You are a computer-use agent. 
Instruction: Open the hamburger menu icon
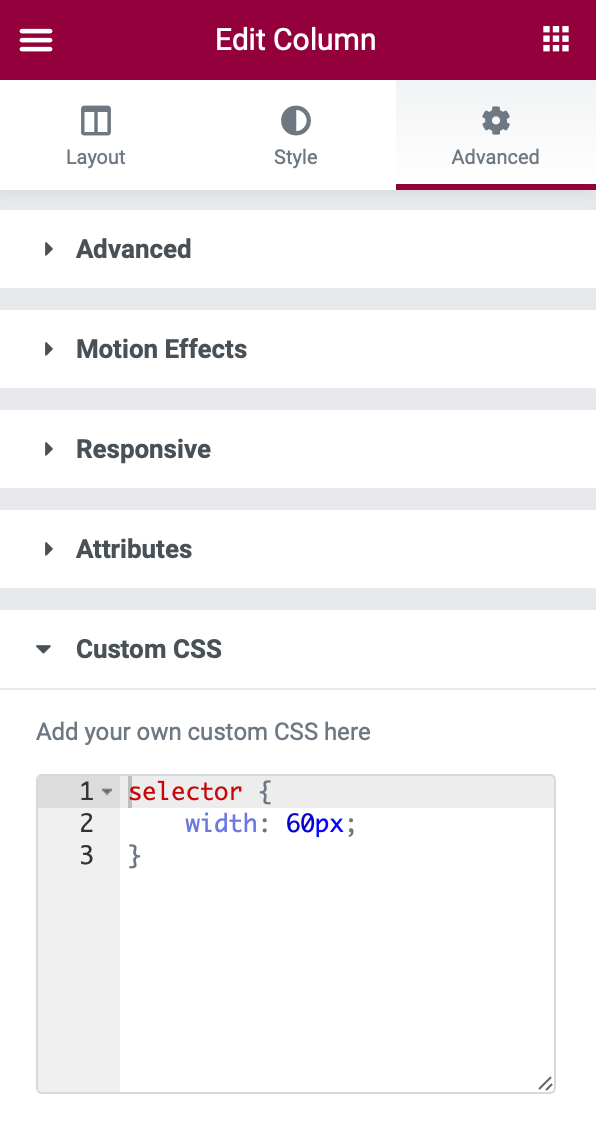36,40
